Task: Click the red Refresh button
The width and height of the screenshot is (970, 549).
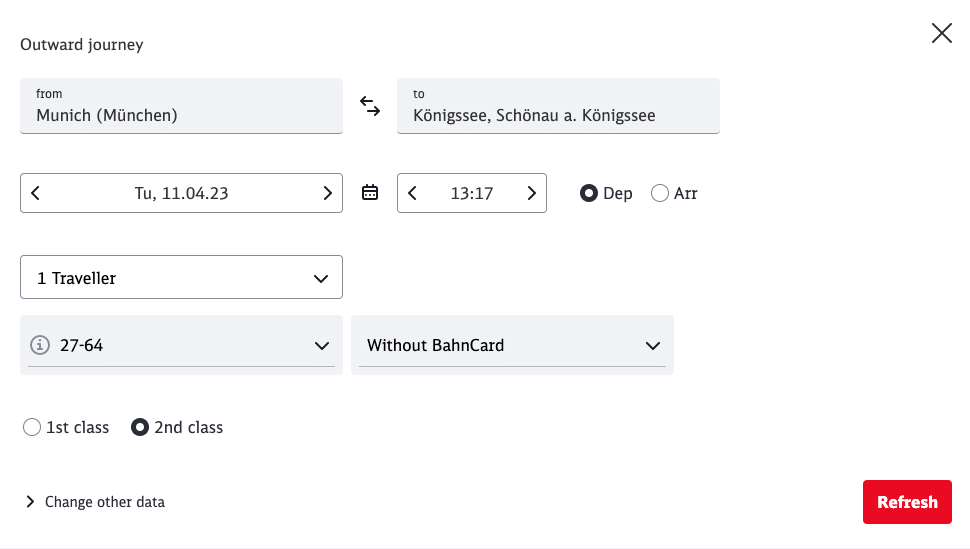Action: (x=907, y=502)
